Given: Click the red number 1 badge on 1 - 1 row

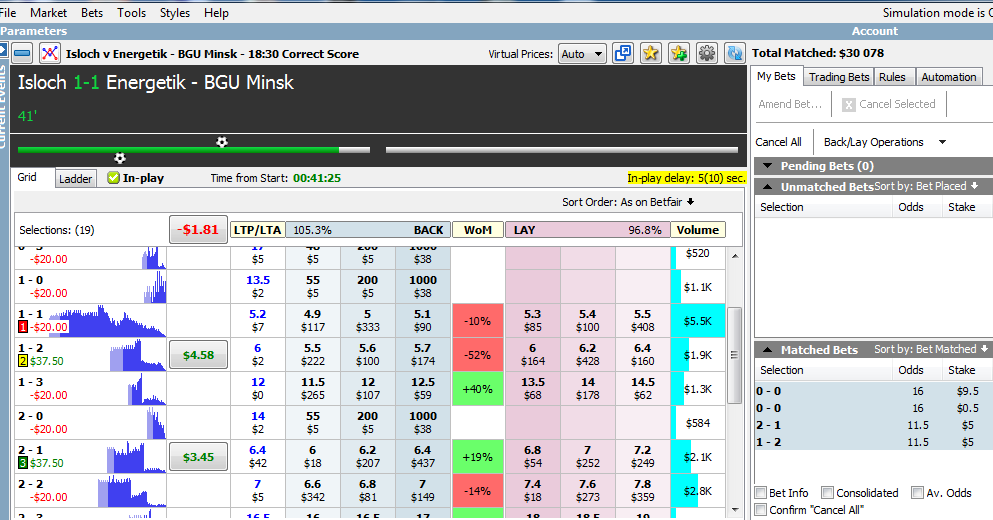Looking at the screenshot, I should [x=23, y=327].
